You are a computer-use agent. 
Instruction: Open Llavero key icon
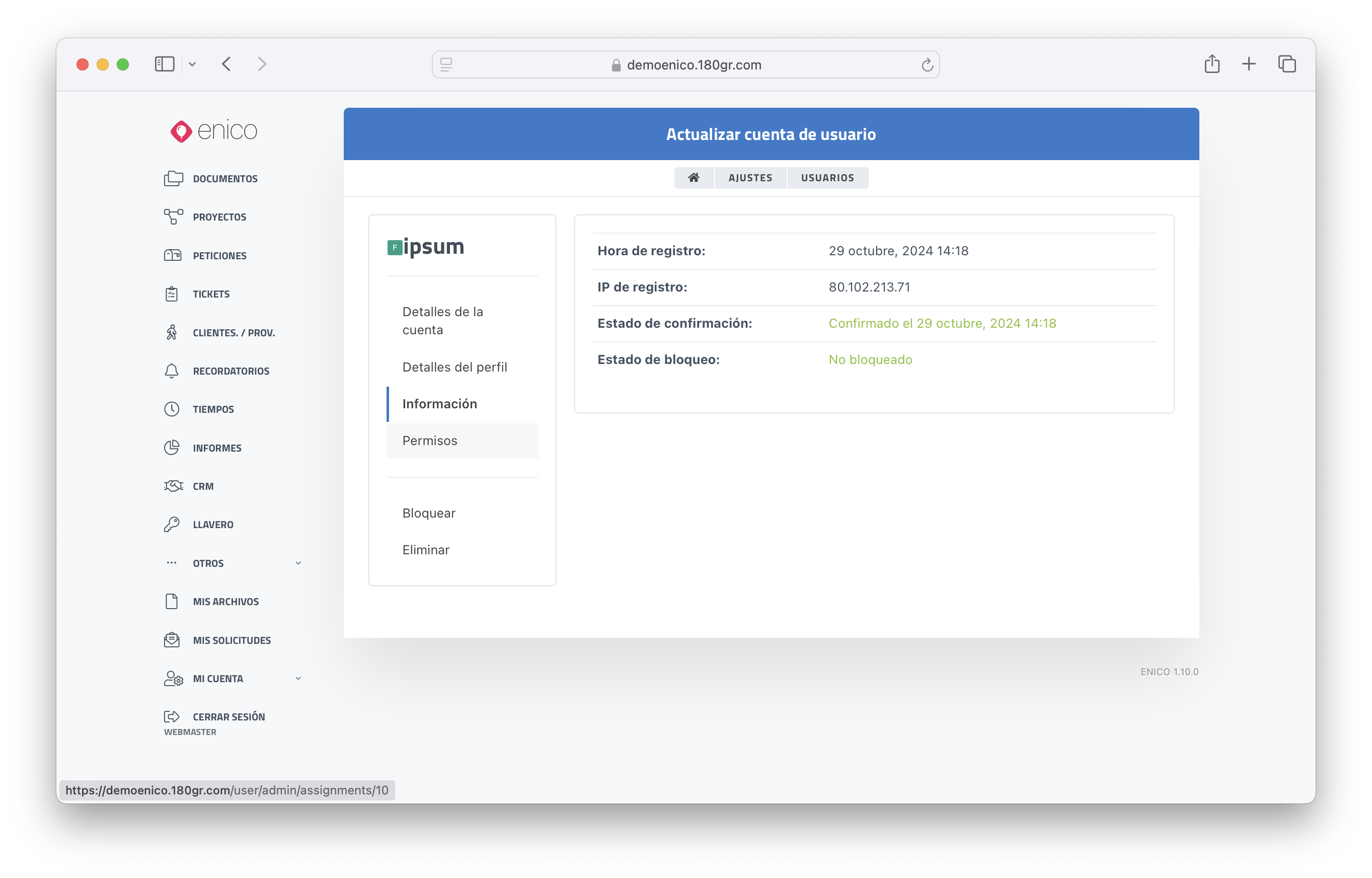[172, 525]
